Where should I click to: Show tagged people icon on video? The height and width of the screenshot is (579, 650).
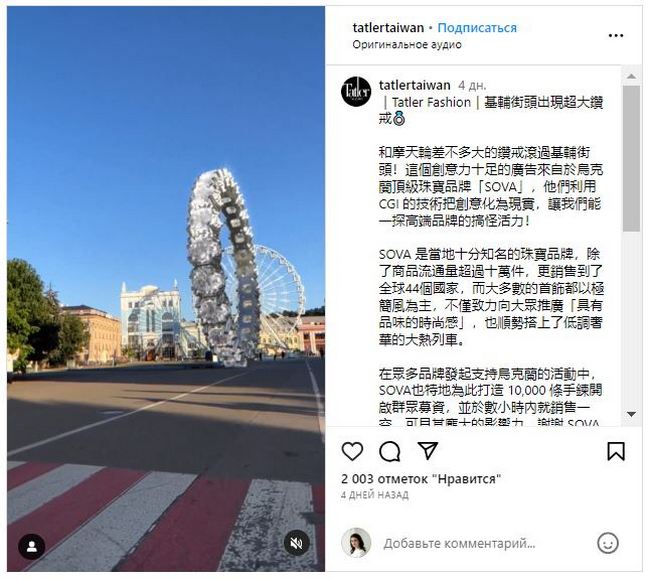pos(32,547)
